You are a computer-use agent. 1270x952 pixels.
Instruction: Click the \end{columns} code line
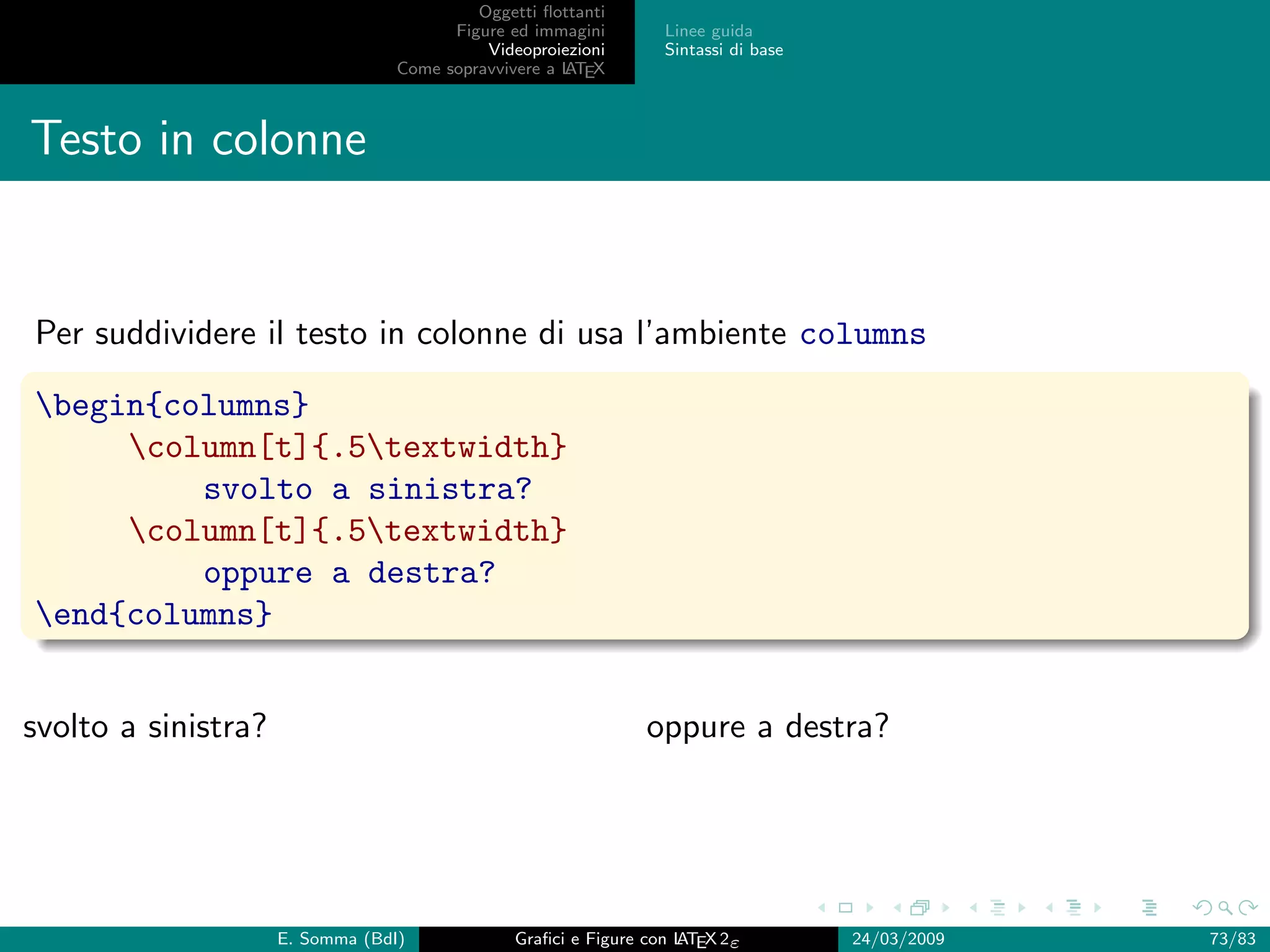click(x=154, y=614)
